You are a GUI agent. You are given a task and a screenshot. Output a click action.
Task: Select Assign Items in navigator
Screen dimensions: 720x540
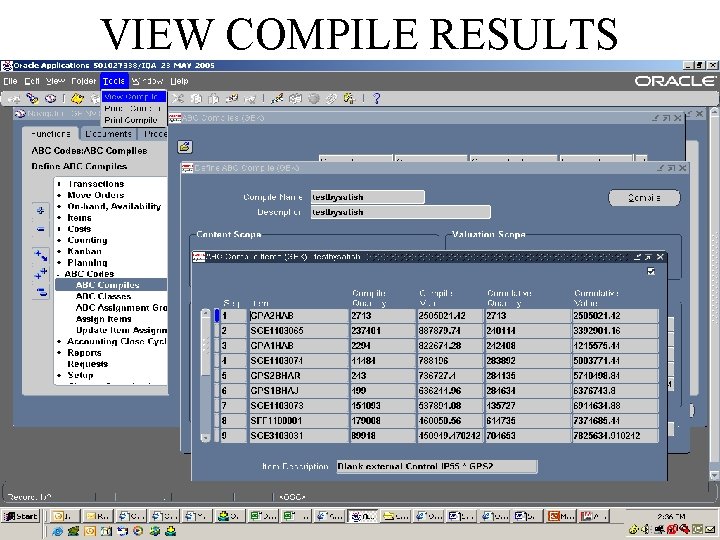tap(103, 319)
